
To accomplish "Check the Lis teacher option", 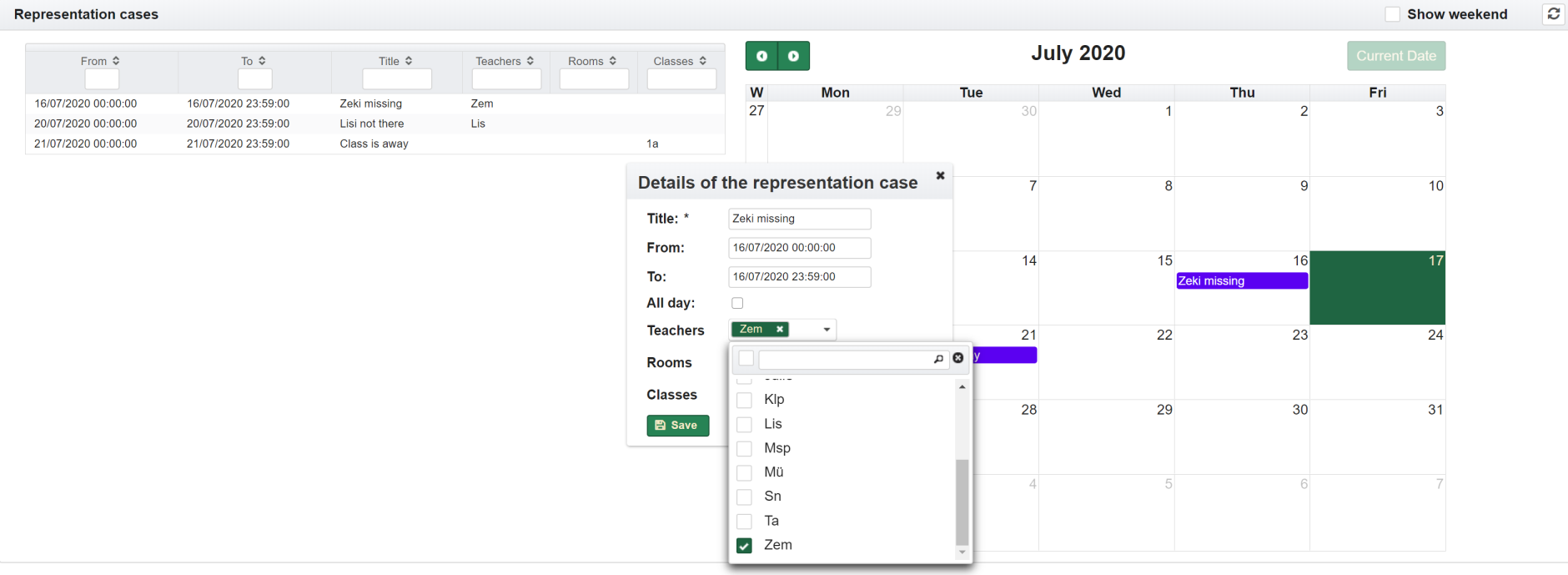I will [x=745, y=425].
